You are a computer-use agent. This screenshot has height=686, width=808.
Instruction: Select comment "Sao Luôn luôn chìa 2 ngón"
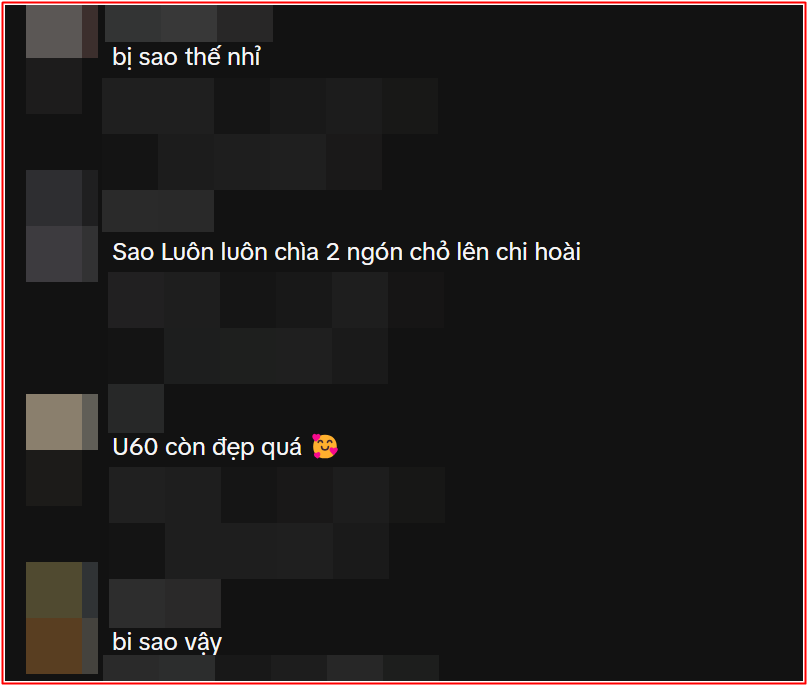(346, 252)
